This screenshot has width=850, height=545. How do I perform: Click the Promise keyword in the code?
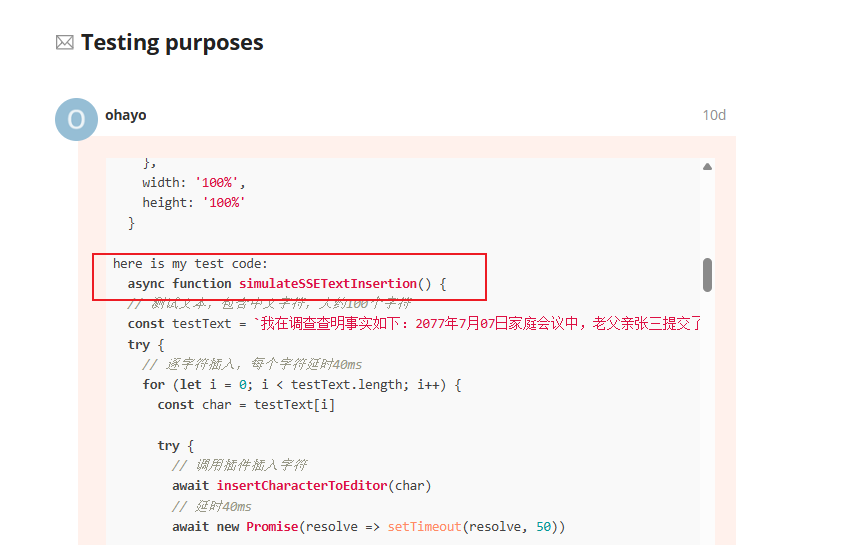272,527
